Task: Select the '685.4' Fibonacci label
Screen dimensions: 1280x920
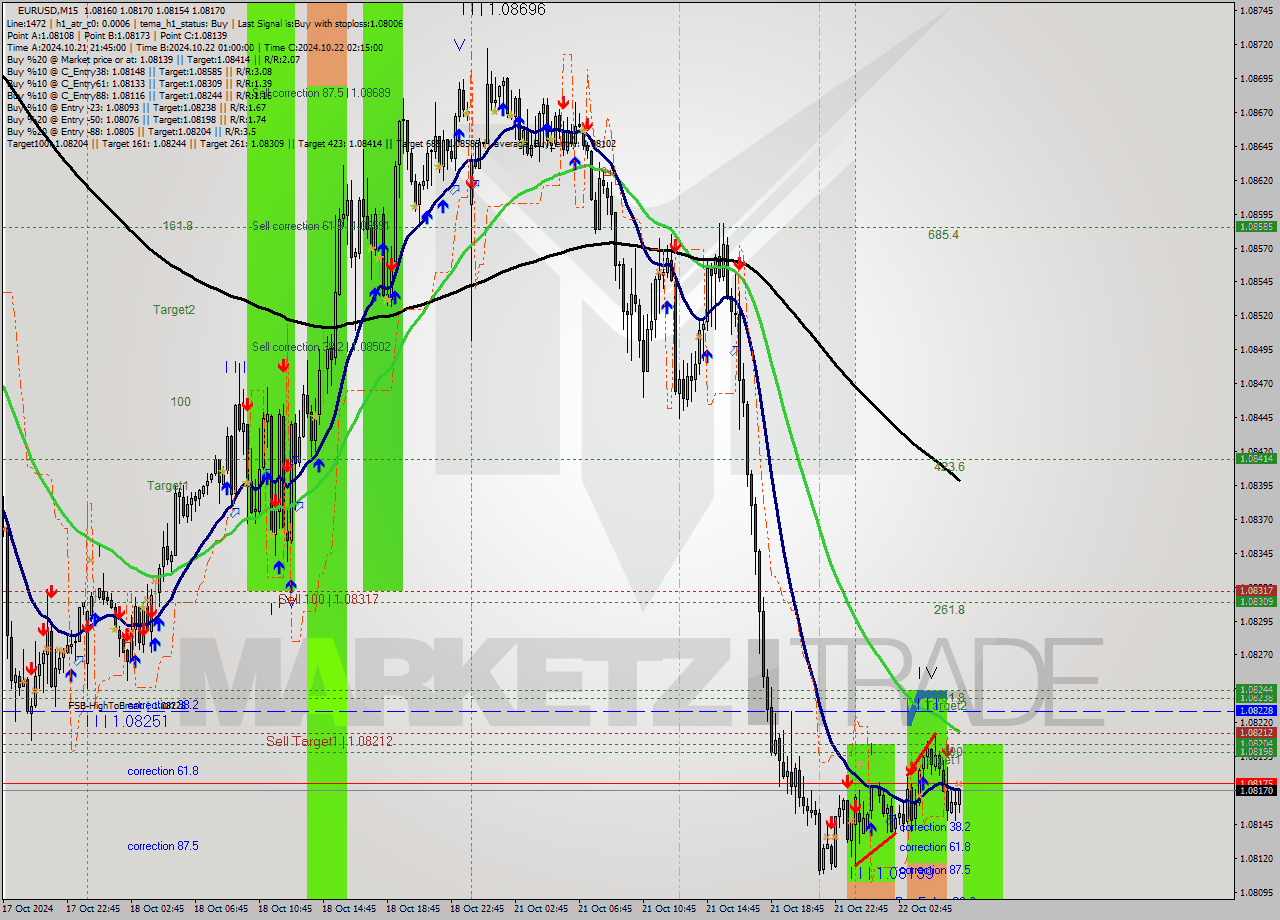Action: pyautogui.click(x=943, y=235)
